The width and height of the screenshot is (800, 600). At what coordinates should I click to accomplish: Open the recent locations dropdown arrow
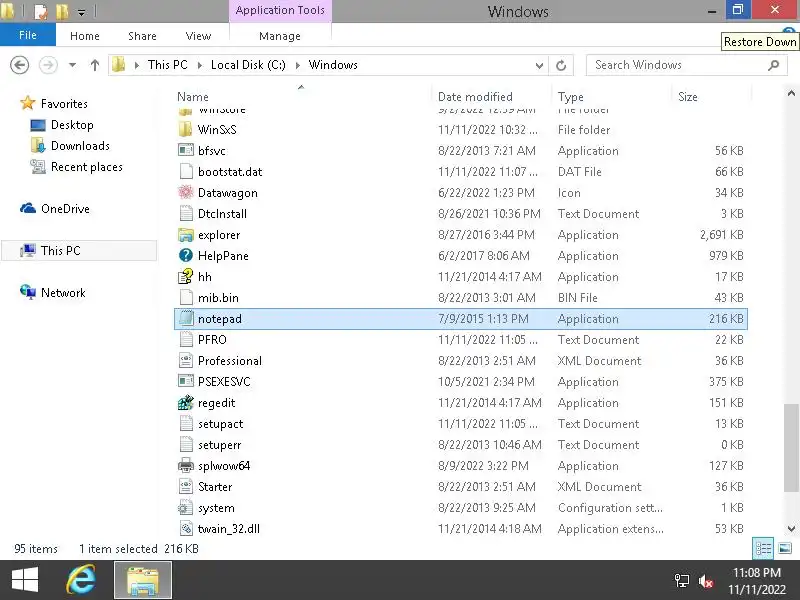coord(72,65)
